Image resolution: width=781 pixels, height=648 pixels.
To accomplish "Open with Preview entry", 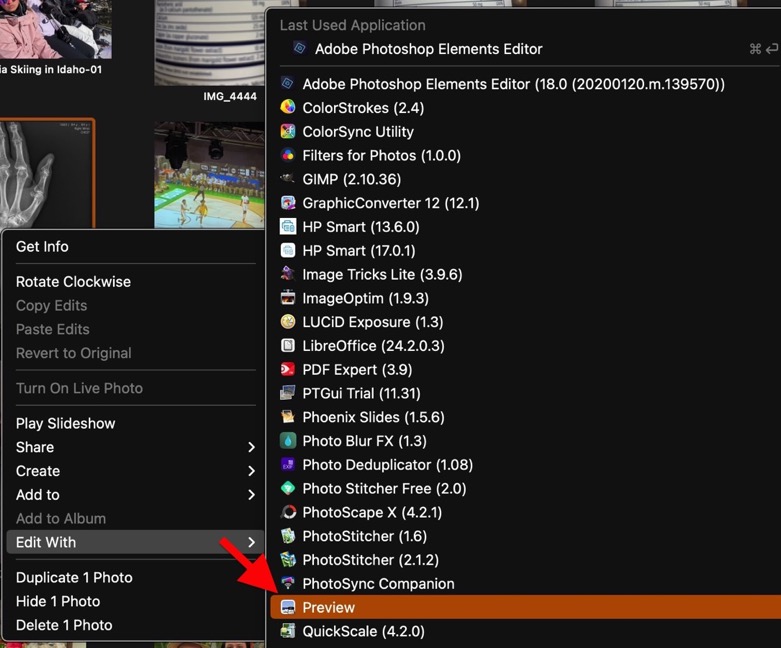I will tap(525, 607).
